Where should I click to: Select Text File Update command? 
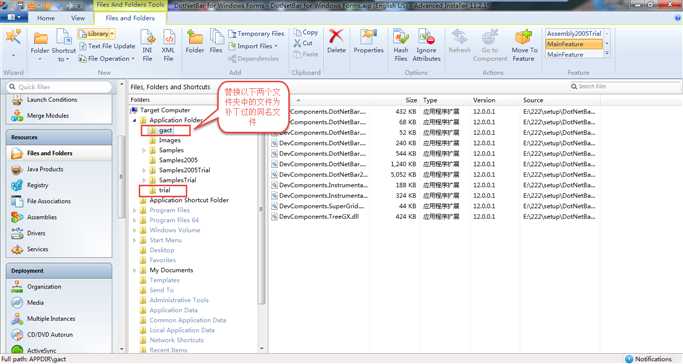[x=107, y=46]
